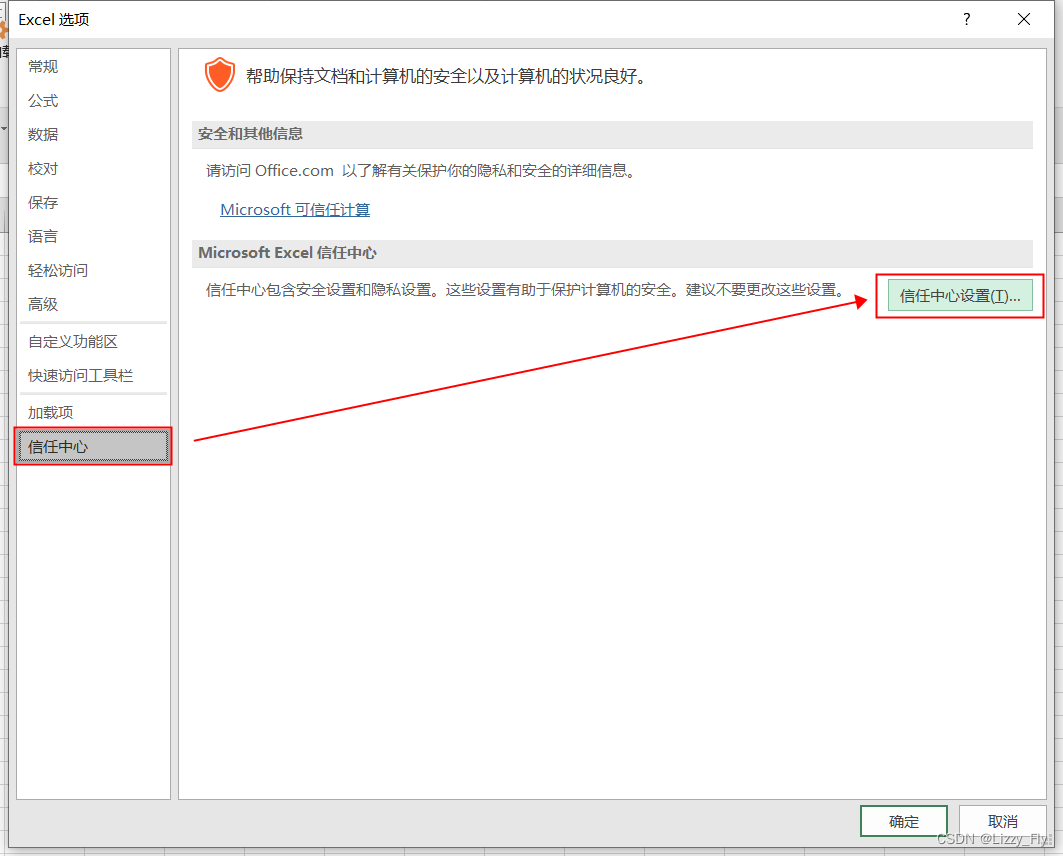This screenshot has width=1063, height=856.
Task: Open the 校对 settings category
Action: (93, 168)
